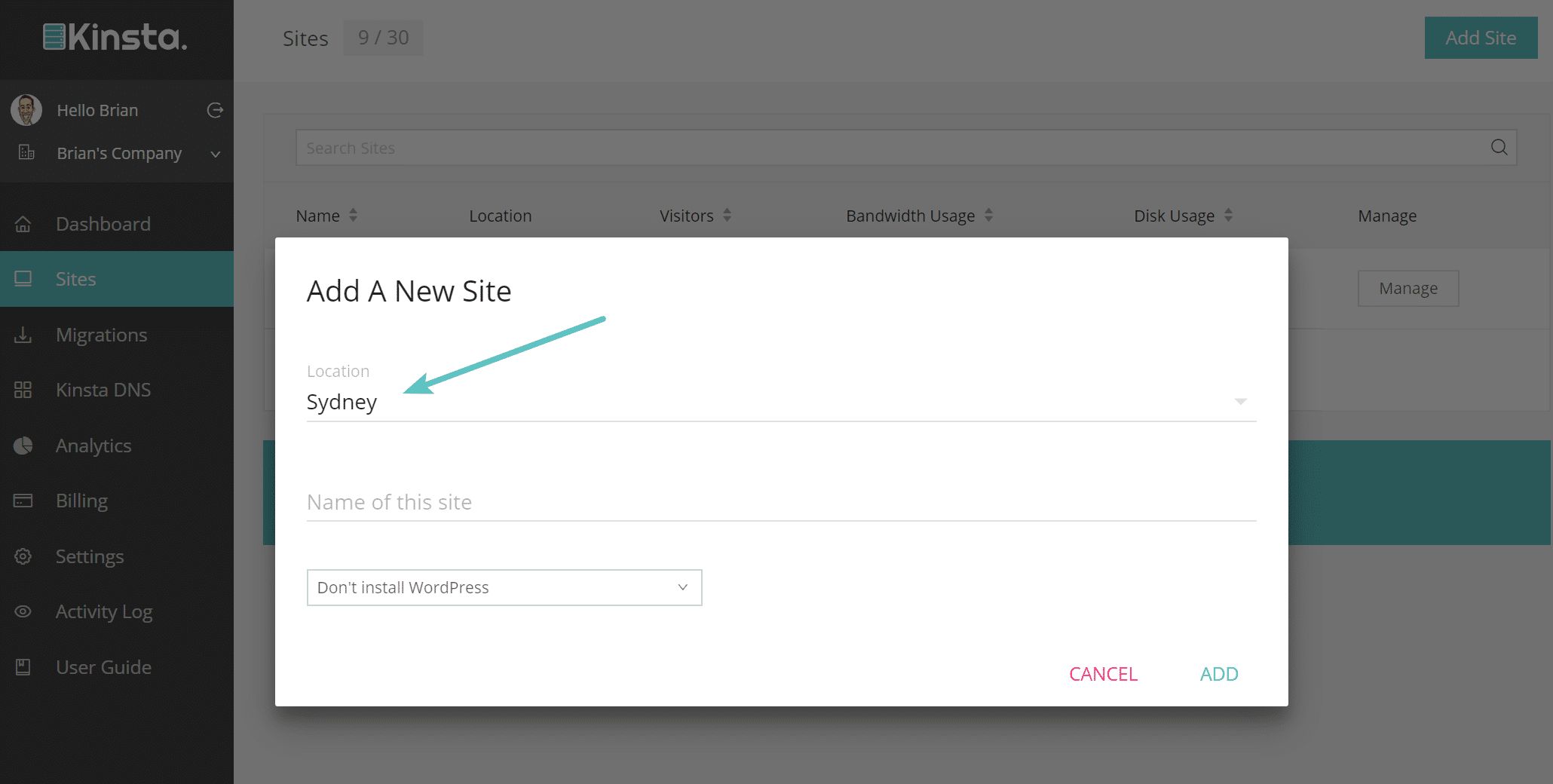The image size is (1553, 784).
Task: Sort by Bandwidth Usage arrows
Action: [988, 216]
